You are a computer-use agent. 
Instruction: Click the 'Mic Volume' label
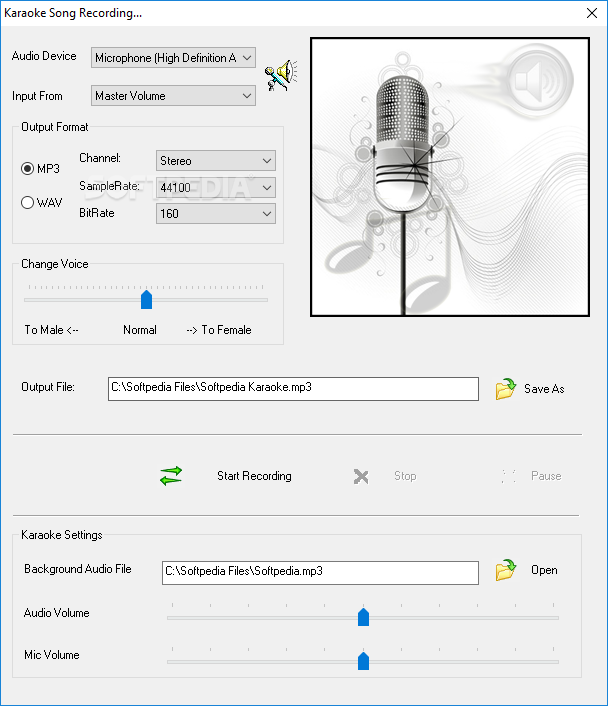pyautogui.click(x=52, y=655)
